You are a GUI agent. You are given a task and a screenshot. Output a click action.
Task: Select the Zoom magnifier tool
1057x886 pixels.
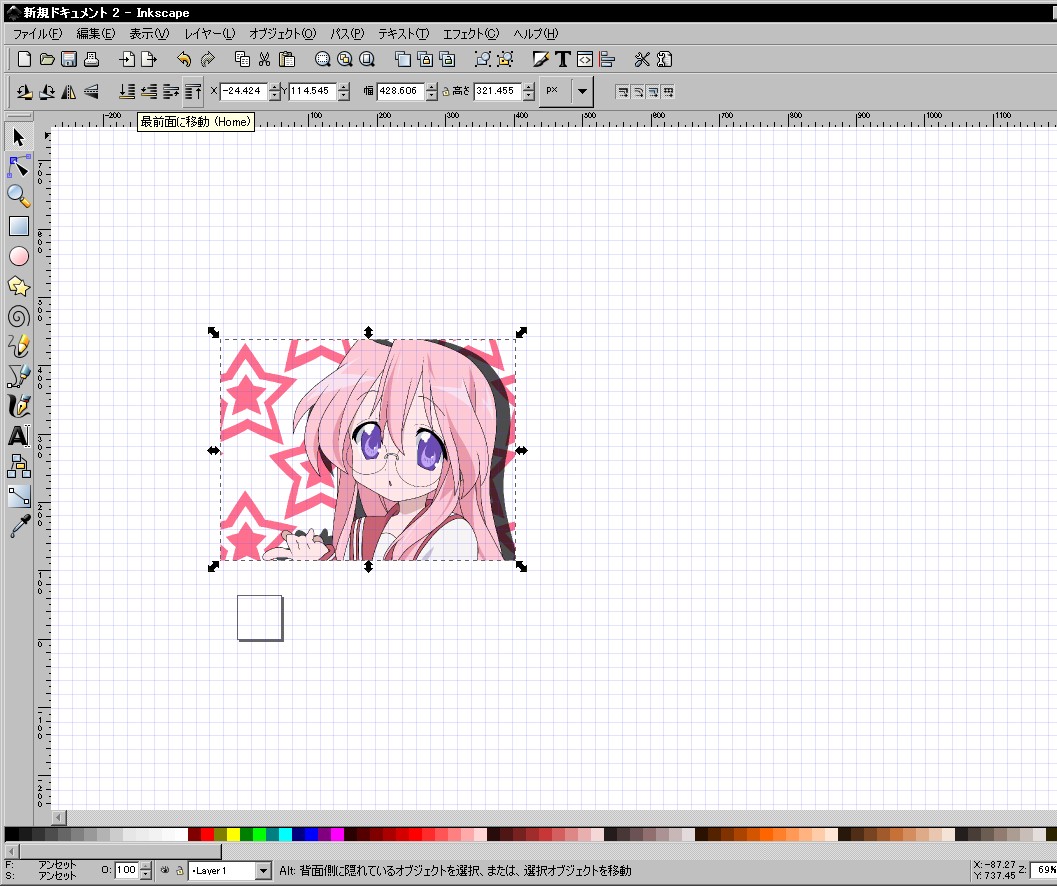[18, 196]
